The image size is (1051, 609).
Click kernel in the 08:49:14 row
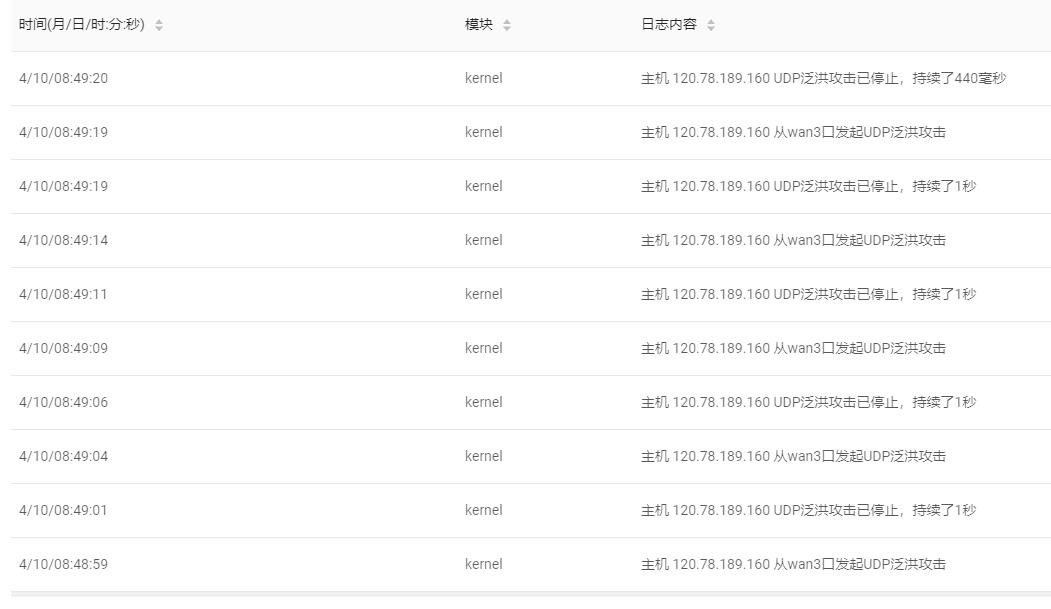point(483,241)
